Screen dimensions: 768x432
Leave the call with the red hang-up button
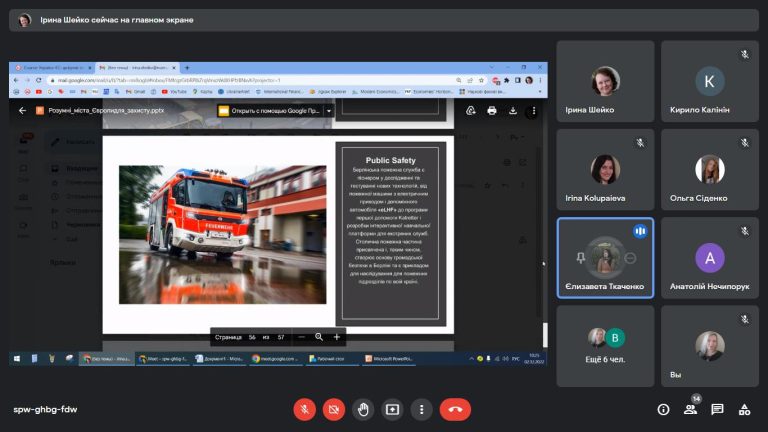coord(455,409)
